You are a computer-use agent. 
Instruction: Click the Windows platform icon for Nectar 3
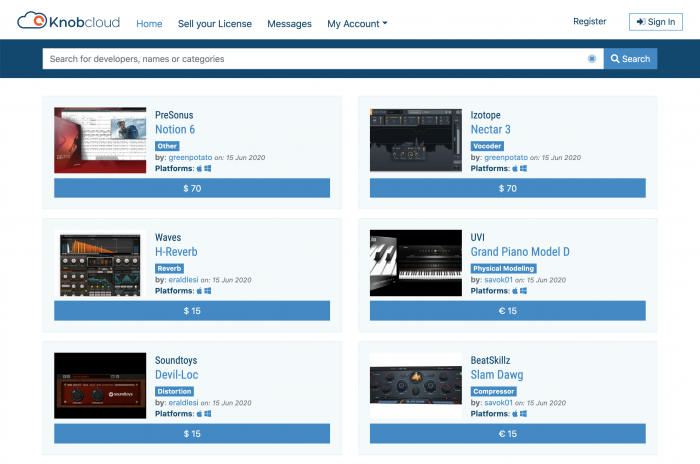(523, 168)
